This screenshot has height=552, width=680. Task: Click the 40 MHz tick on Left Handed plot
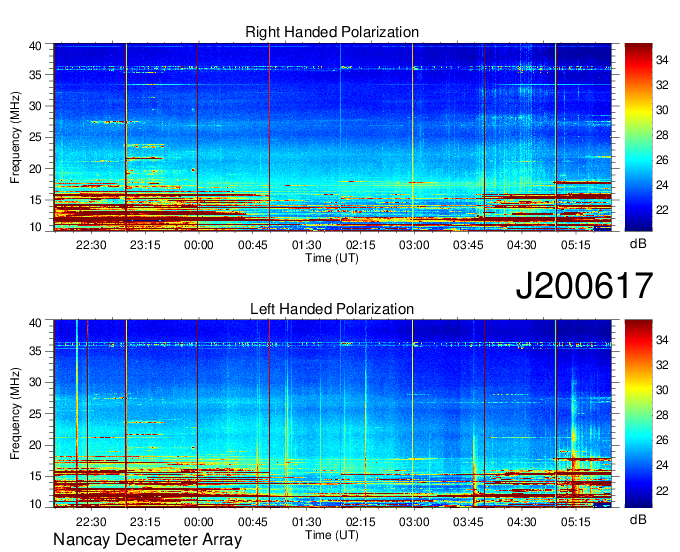[36, 322]
